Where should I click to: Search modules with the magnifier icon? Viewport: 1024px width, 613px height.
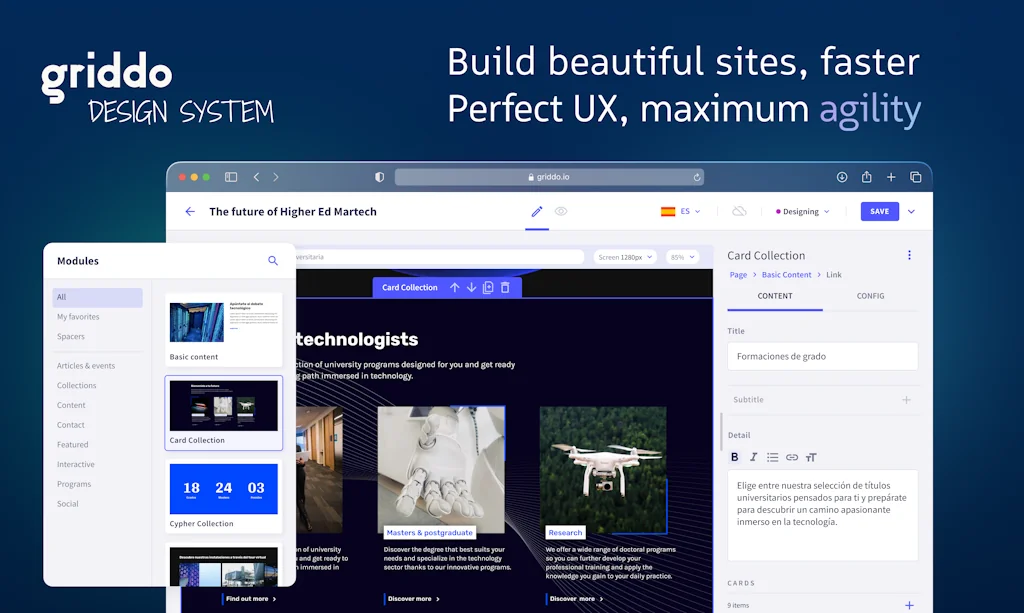273,261
